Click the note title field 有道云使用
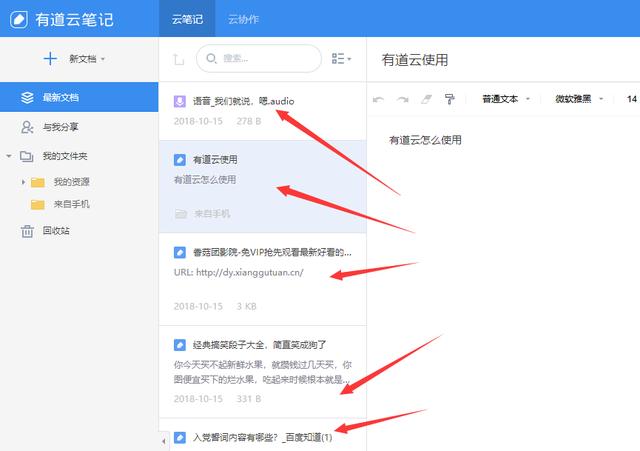This screenshot has width=640, height=451. (415, 60)
